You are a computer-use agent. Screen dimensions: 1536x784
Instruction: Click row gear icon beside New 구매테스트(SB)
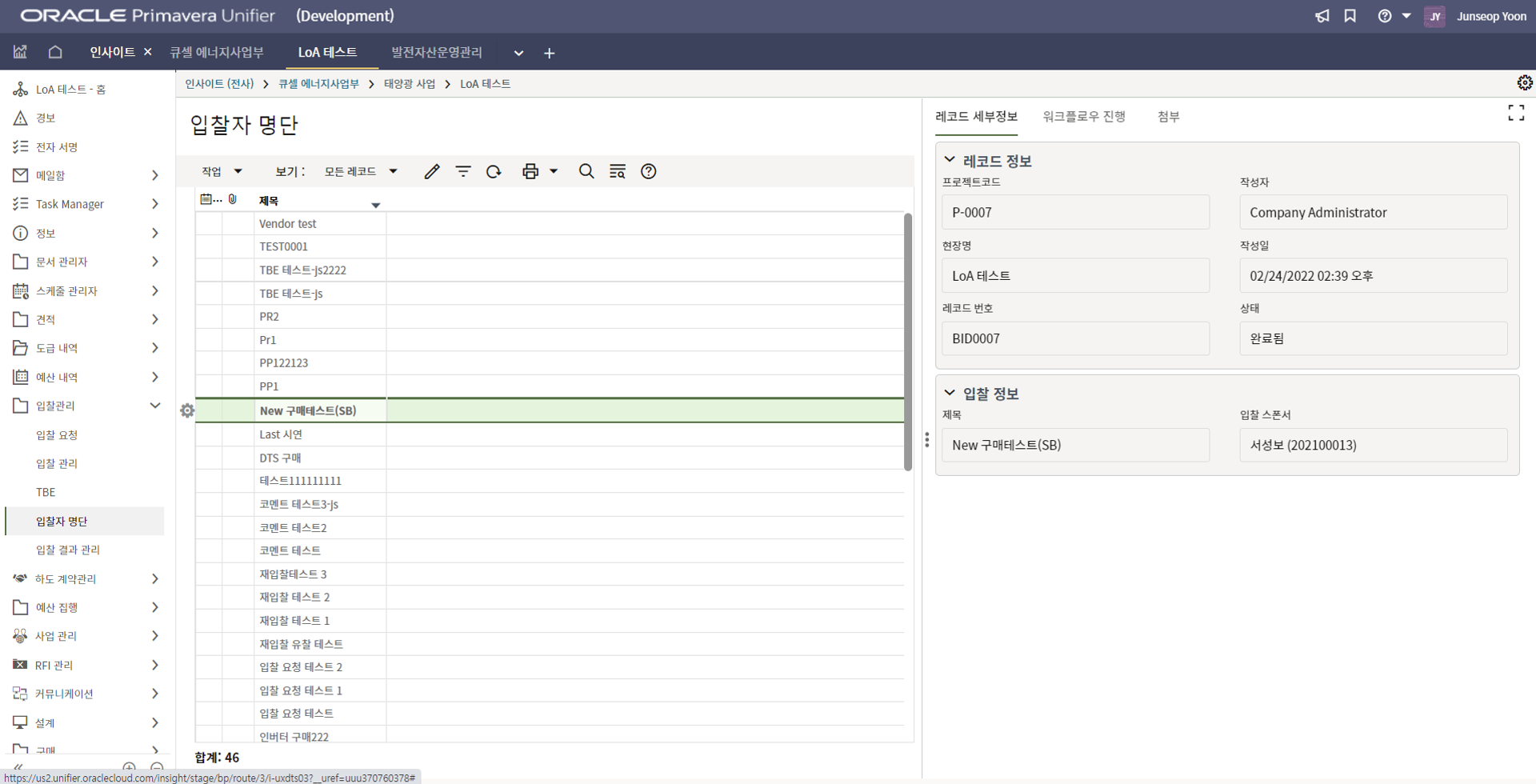click(187, 410)
